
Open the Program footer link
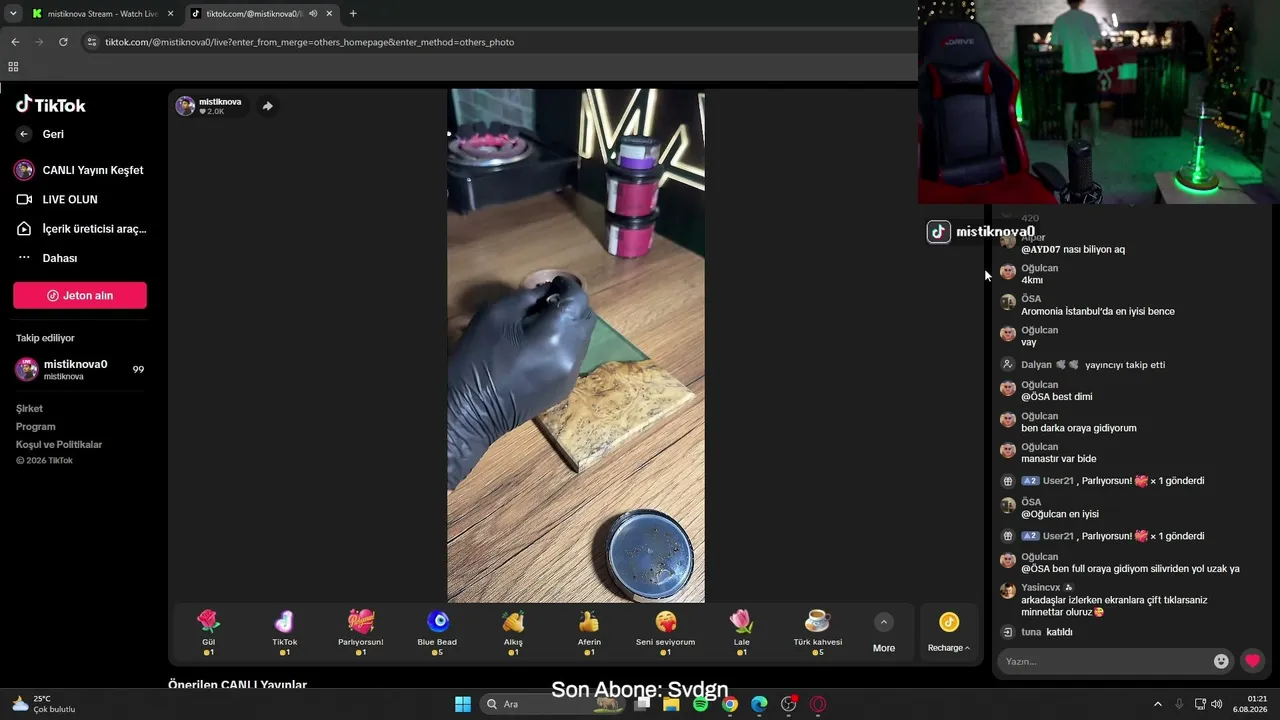pyautogui.click(x=35, y=427)
